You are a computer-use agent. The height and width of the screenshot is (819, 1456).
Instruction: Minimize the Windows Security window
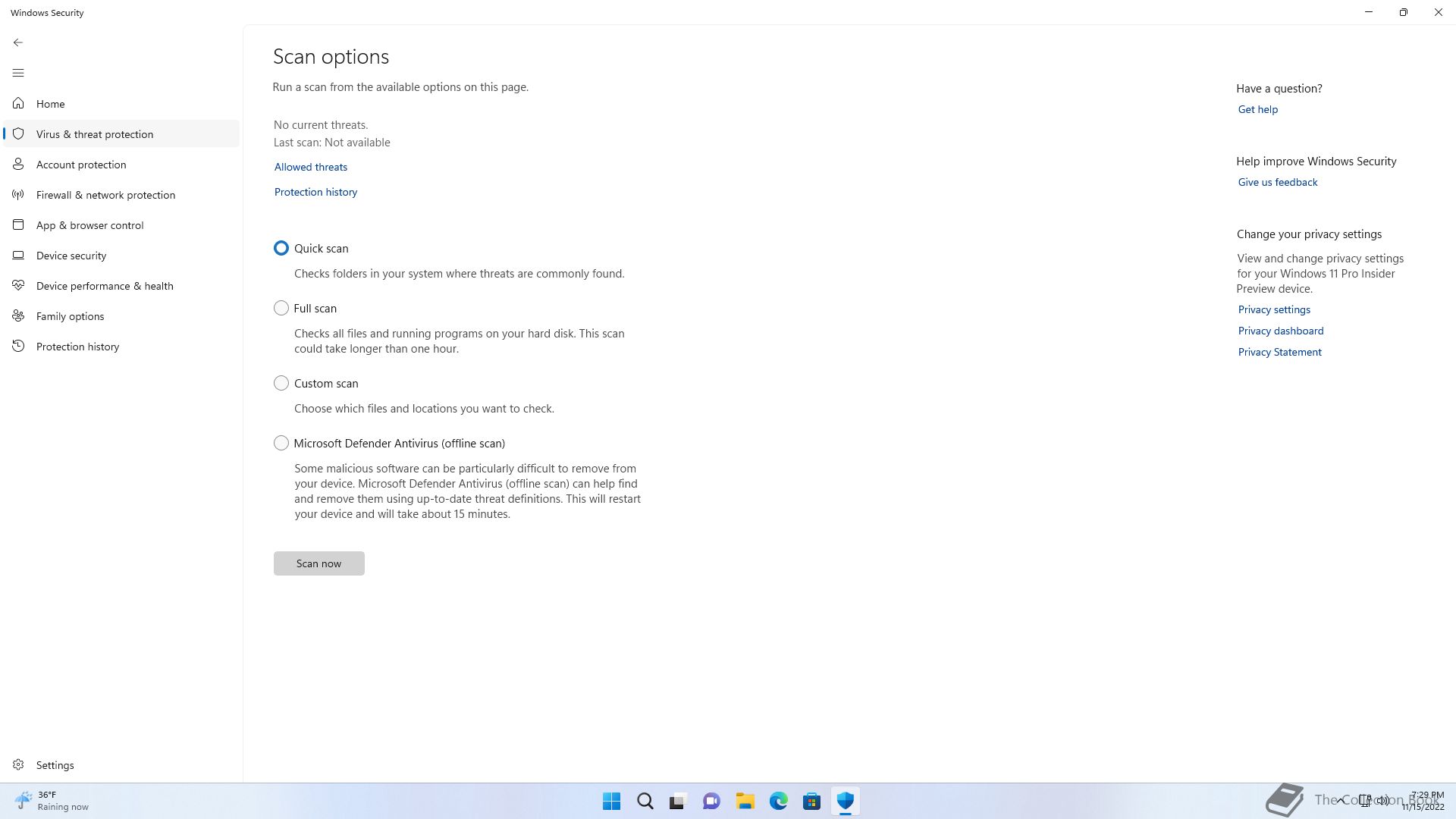pos(1368,12)
